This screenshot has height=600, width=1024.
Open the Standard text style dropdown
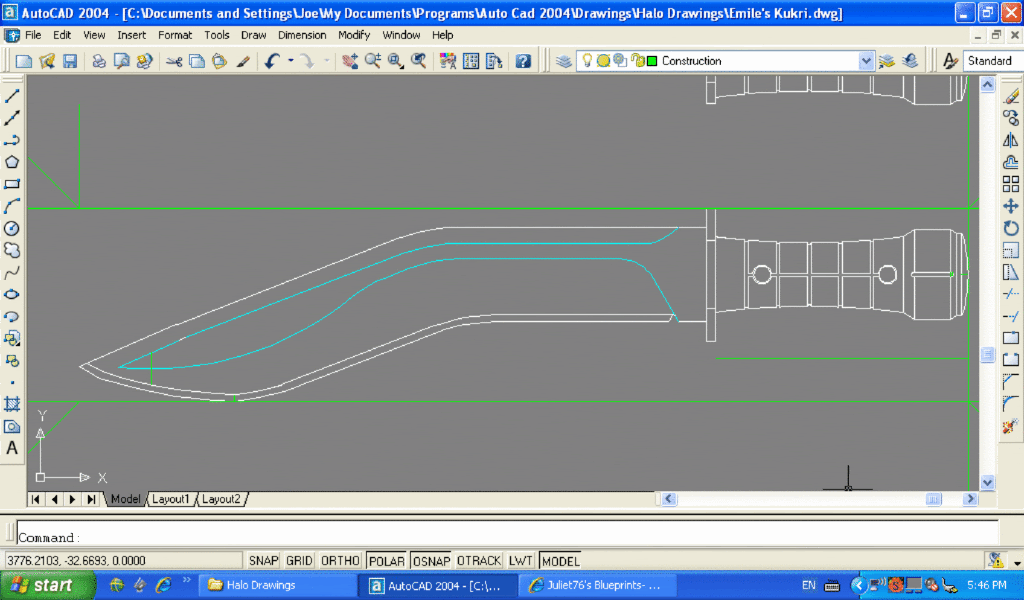coord(993,61)
